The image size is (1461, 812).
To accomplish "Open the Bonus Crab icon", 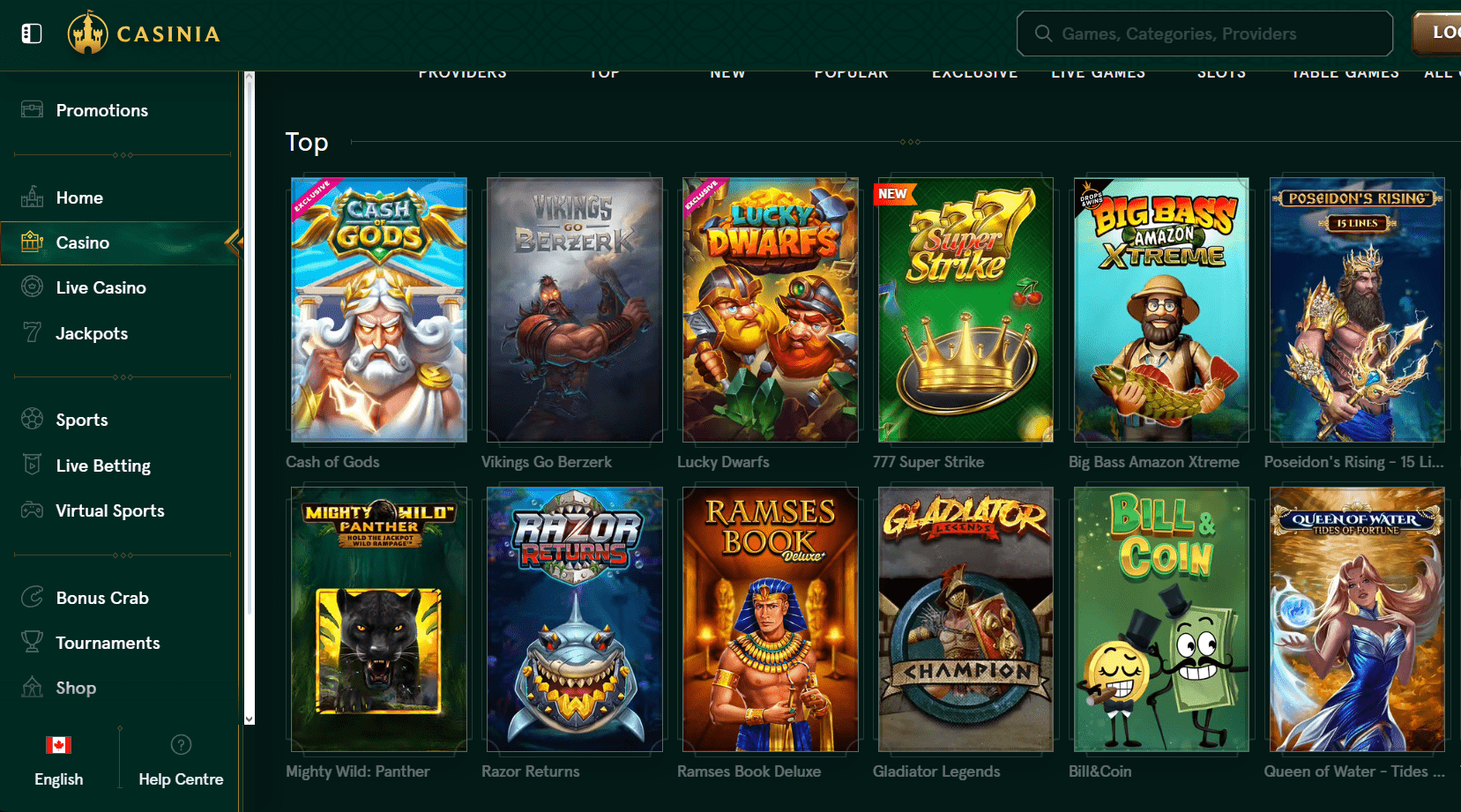I will (x=33, y=598).
